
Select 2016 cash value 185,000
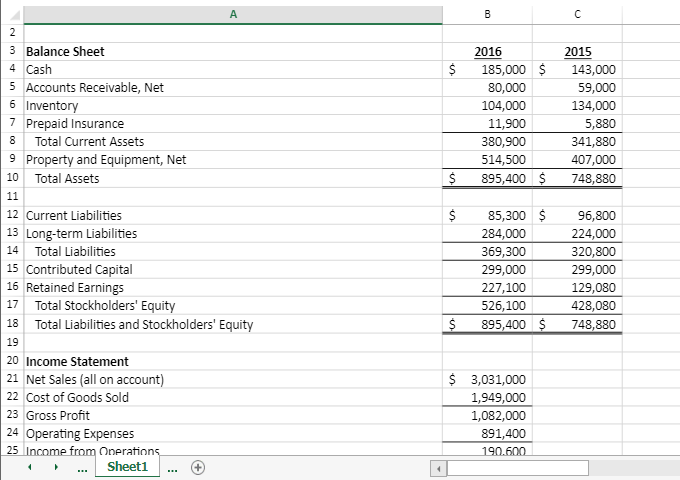(x=487, y=69)
